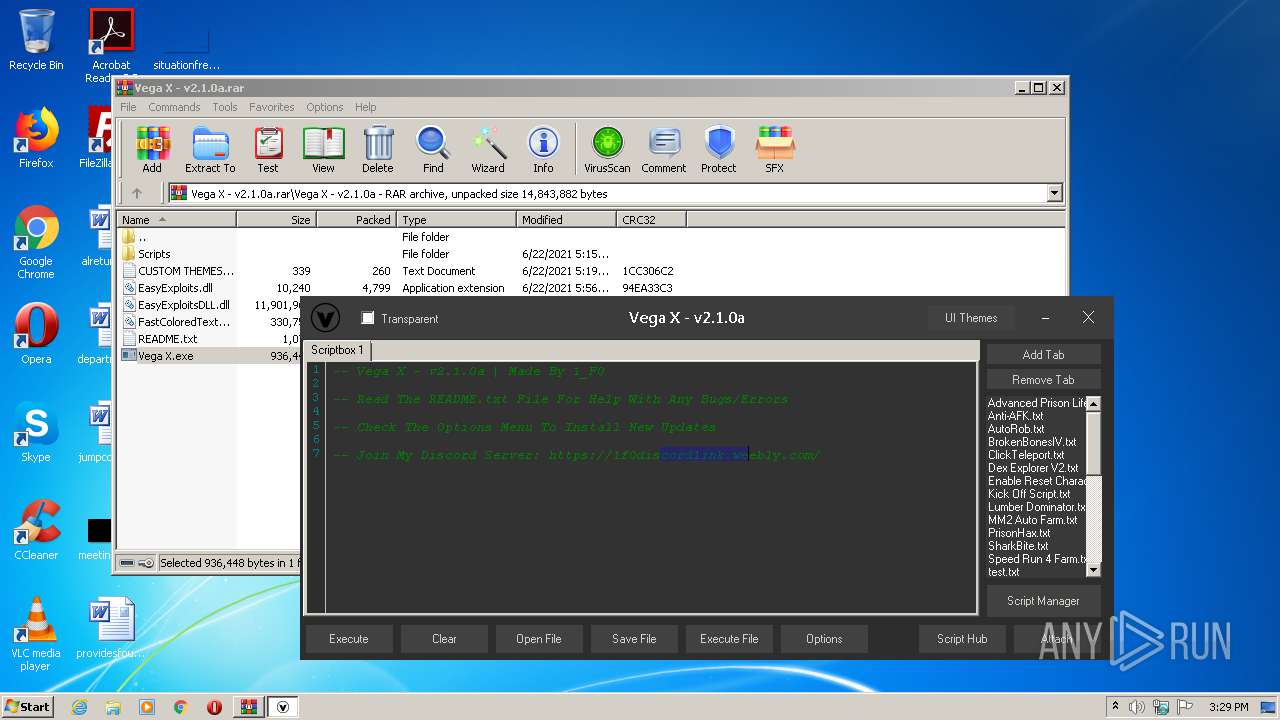
Task: Open VLC media player desktop icon
Action: pyautogui.click(x=36, y=634)
